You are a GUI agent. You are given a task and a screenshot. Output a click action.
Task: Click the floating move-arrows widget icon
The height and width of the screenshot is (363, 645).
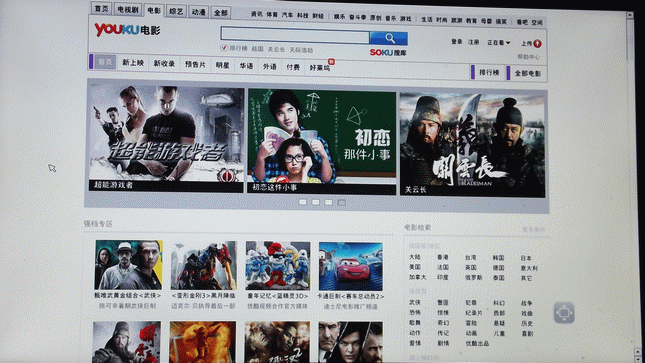564,313
